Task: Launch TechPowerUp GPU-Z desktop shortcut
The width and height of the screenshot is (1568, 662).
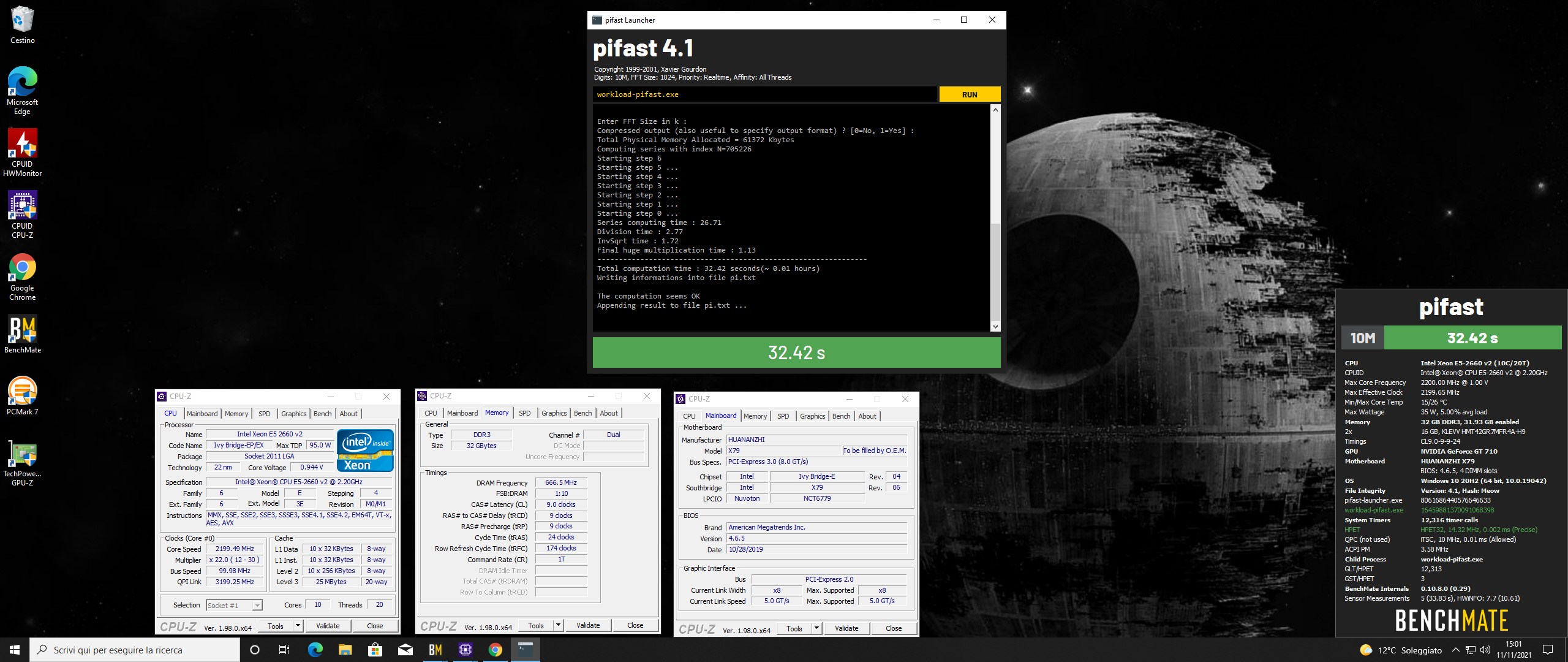Action: 22,463
